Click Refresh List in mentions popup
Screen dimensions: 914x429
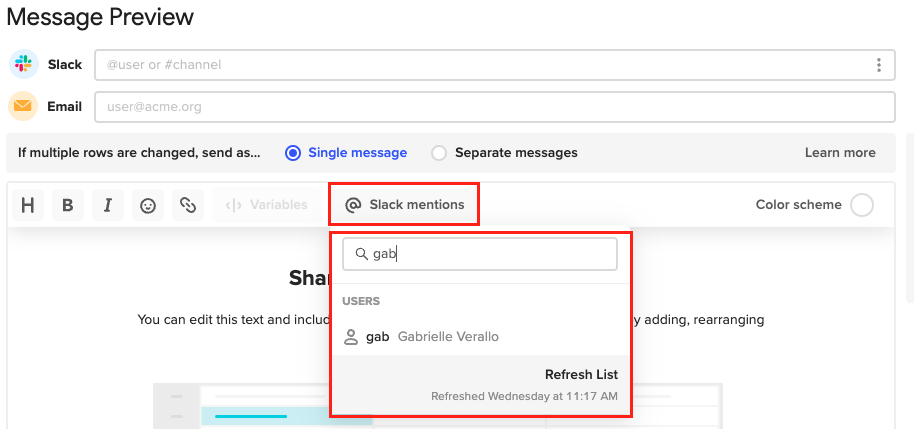point(581,374)
